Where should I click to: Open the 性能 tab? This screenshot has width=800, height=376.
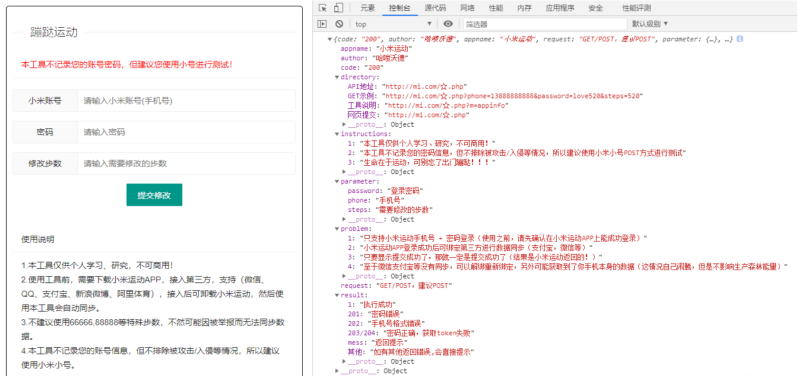[495, 8]
